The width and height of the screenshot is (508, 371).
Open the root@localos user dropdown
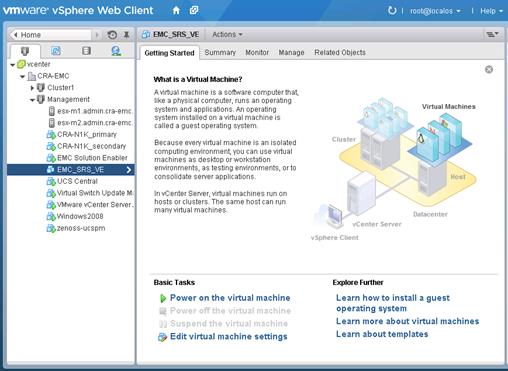click(435, 11)
